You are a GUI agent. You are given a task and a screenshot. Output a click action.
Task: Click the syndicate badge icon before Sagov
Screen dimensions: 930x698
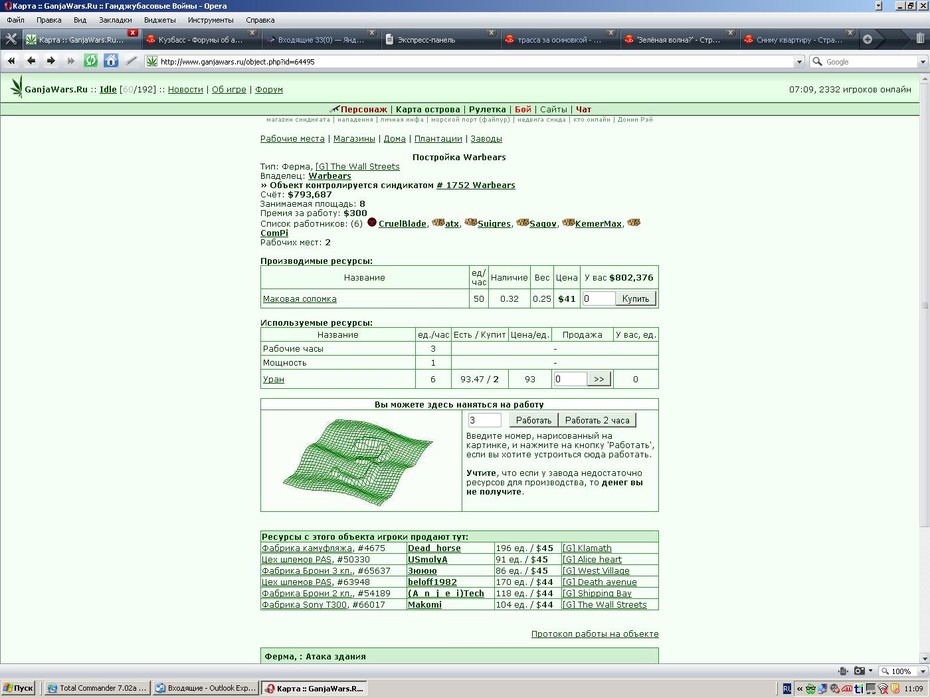[523, 222]
